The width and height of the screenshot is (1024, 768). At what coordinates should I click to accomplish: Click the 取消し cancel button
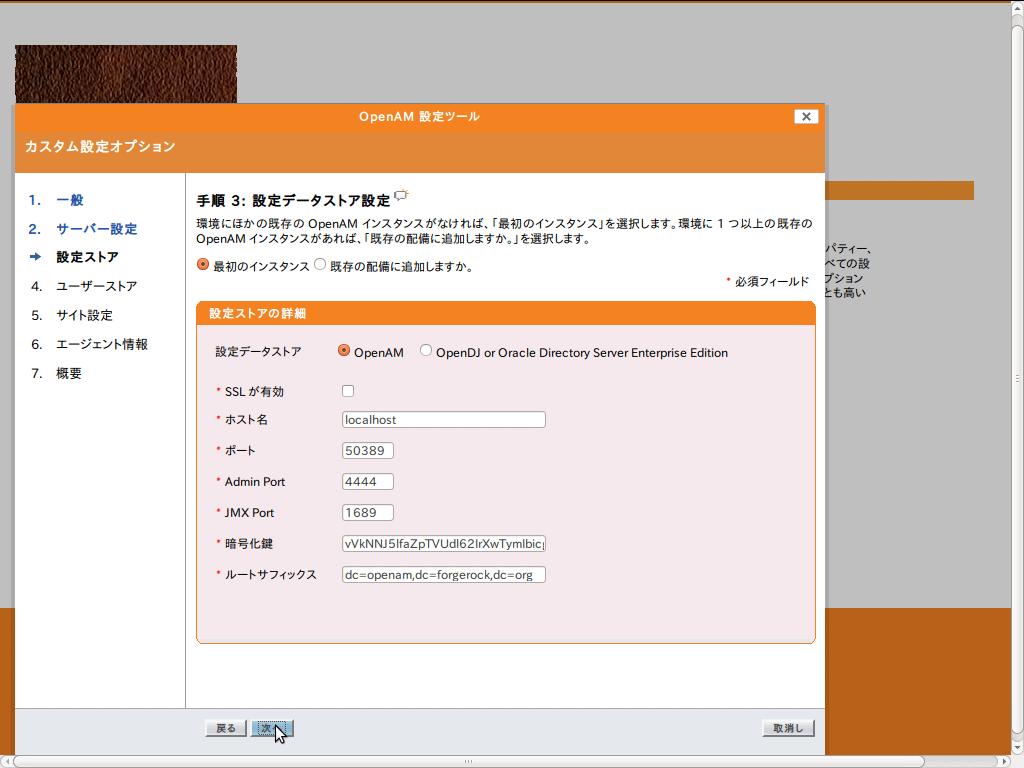tap(788, 728)
